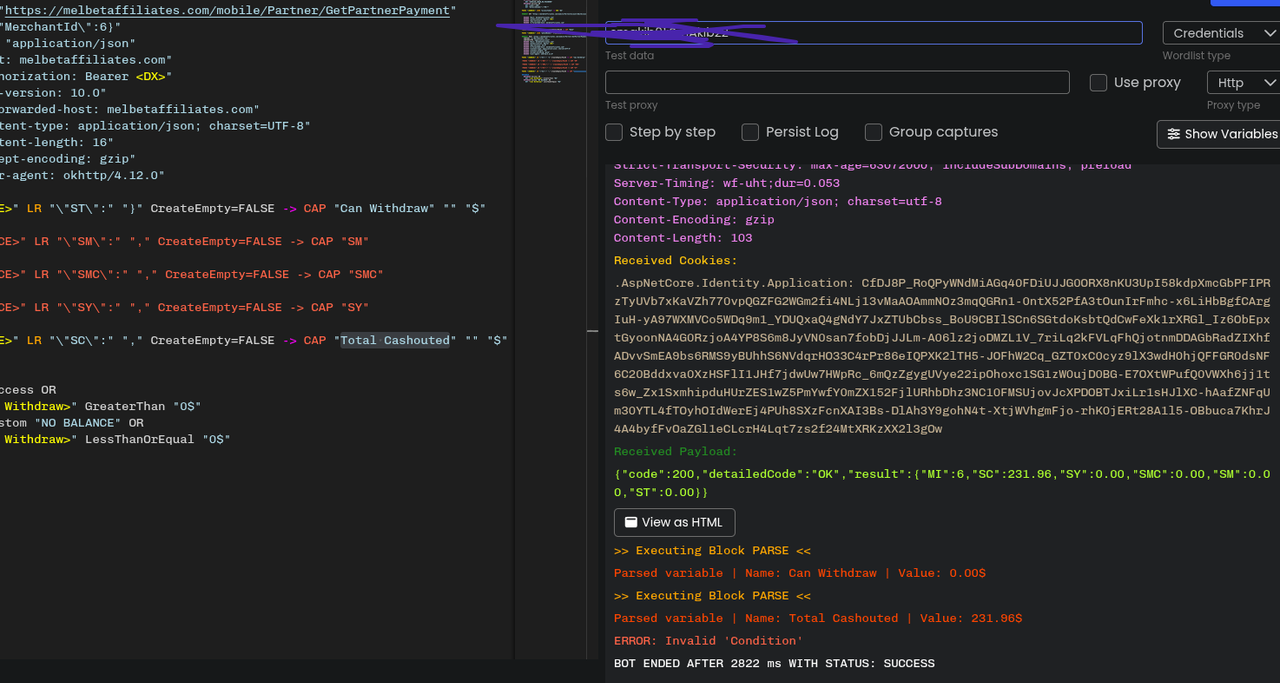Click the parsed Can Withdraw value 0.00$ line
This screenshot has height=683, width=1280.
[800, 573]
